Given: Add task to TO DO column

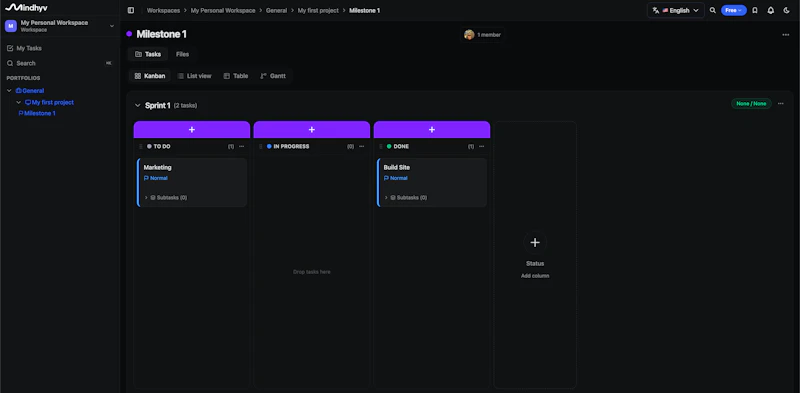Looking at the screenshot, I should pyautogui.click(x=192, y=130).
